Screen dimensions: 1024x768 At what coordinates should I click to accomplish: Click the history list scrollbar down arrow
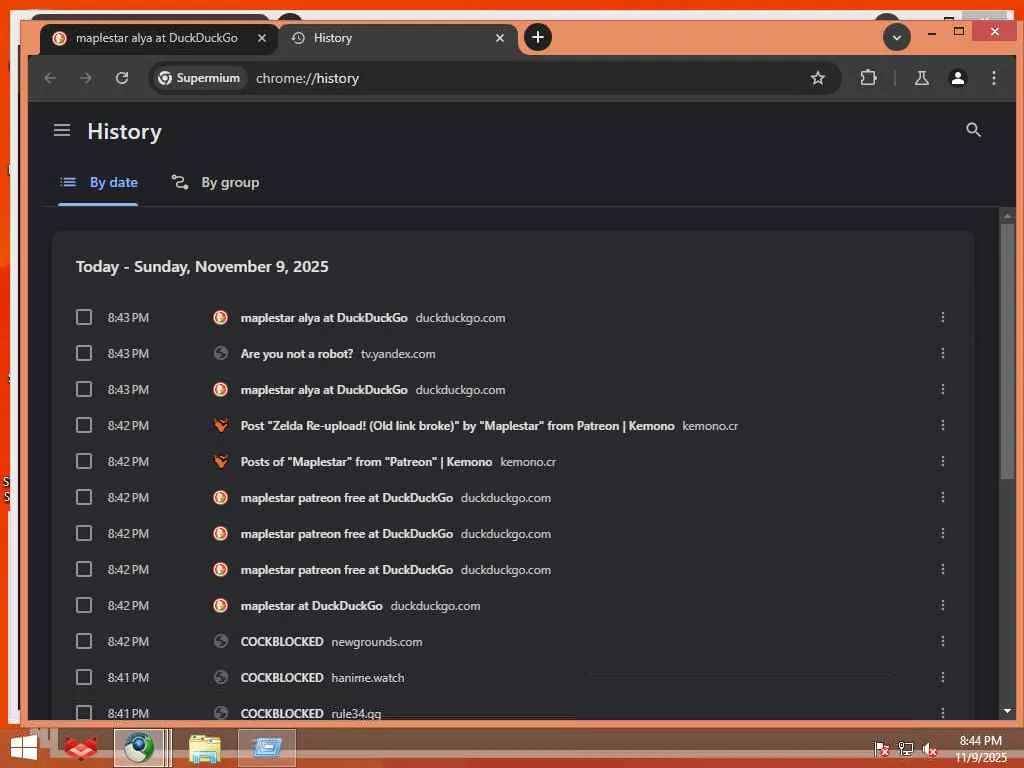[x=1007, y=711]
